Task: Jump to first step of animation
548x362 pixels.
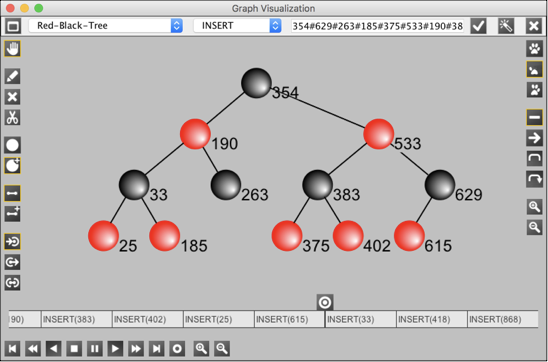Action: 12,348
